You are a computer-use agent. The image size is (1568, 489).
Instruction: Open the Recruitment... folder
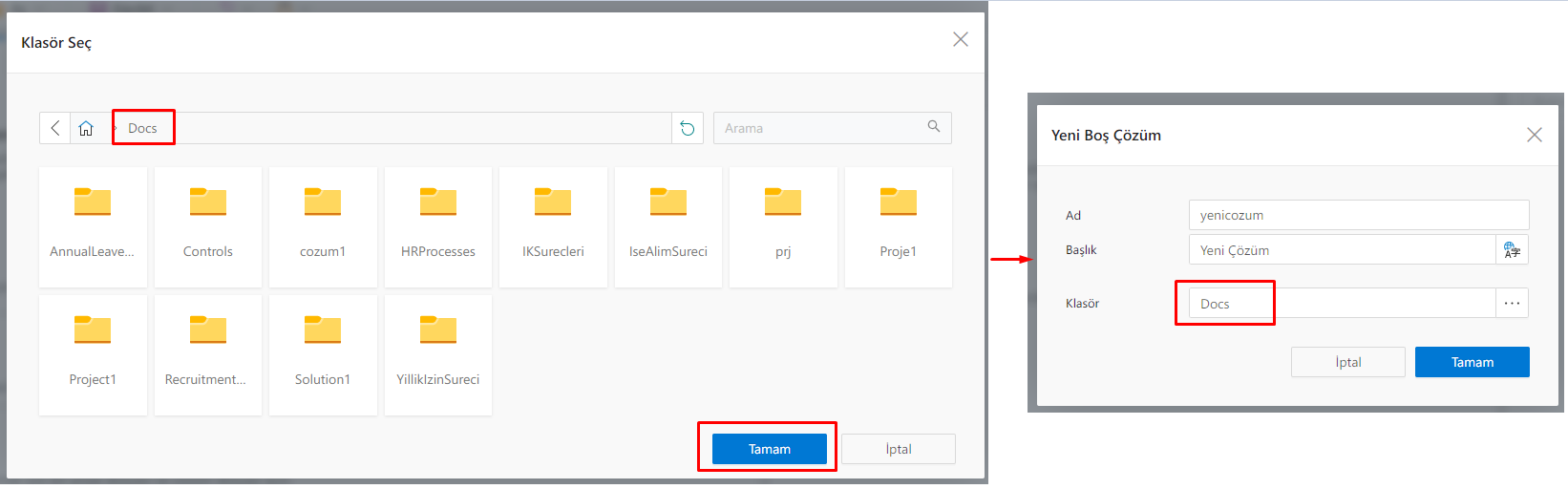tap(208, 354)
